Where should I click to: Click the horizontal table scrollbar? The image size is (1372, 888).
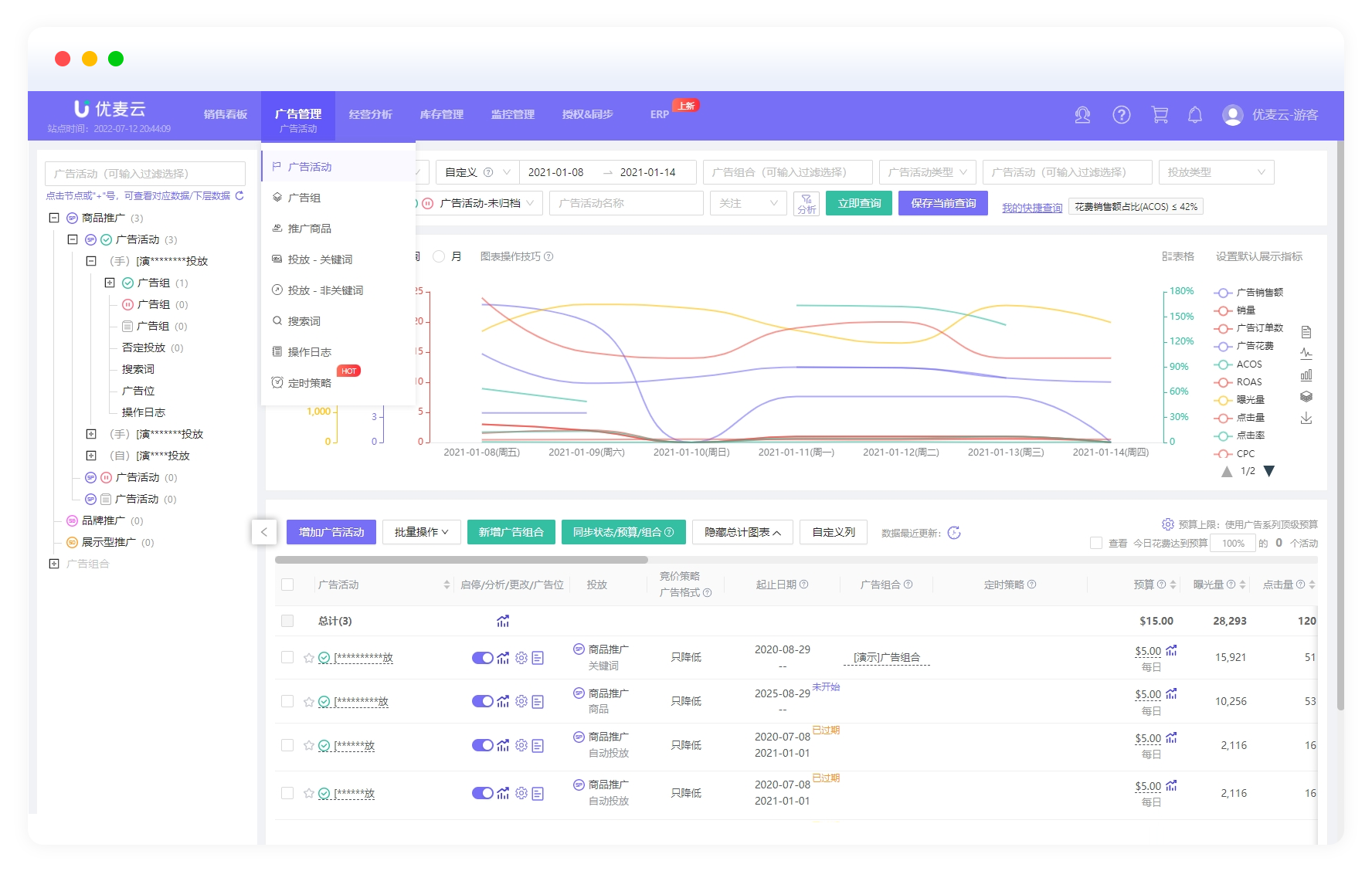coord(461,560)
